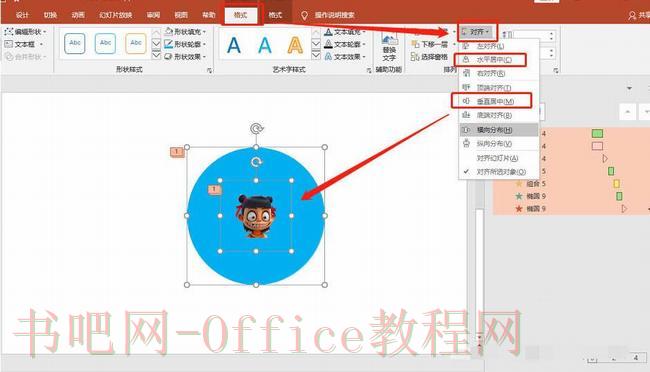Image resolution: width=650 pixels, height=372 pixels.
Task: Select 纵向分布 distribute vertically icon
Action: pos(466,143)
